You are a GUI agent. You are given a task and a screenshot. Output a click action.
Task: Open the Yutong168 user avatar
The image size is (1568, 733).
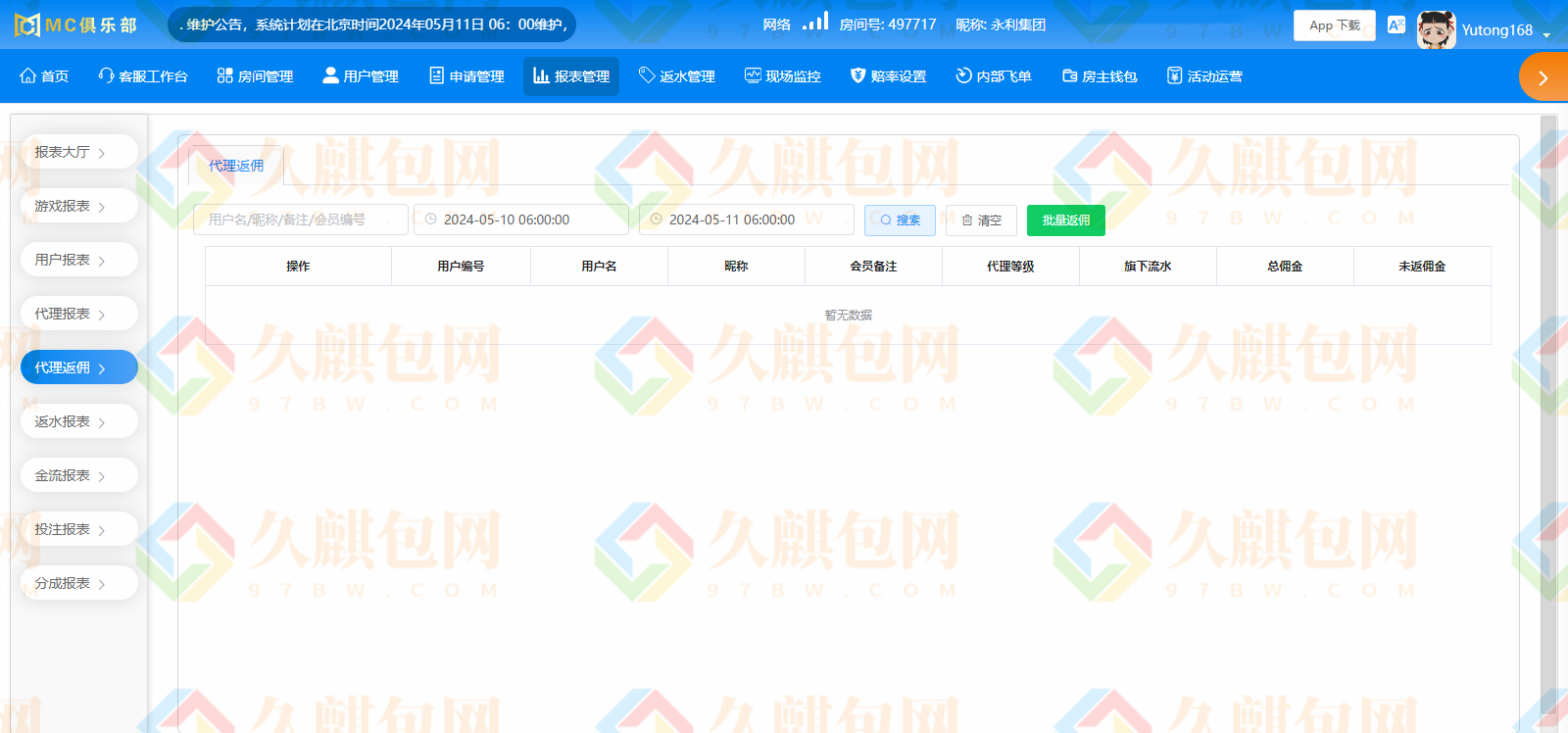tap(1436, 29)
